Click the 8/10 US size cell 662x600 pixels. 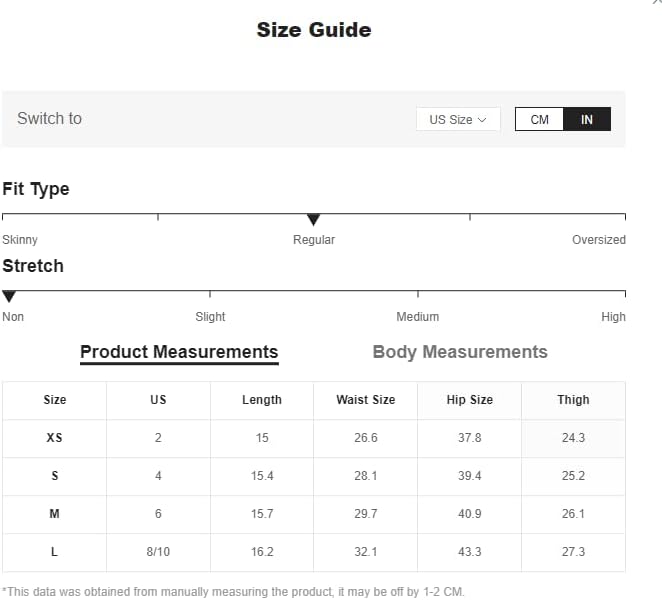click(158, 552)
